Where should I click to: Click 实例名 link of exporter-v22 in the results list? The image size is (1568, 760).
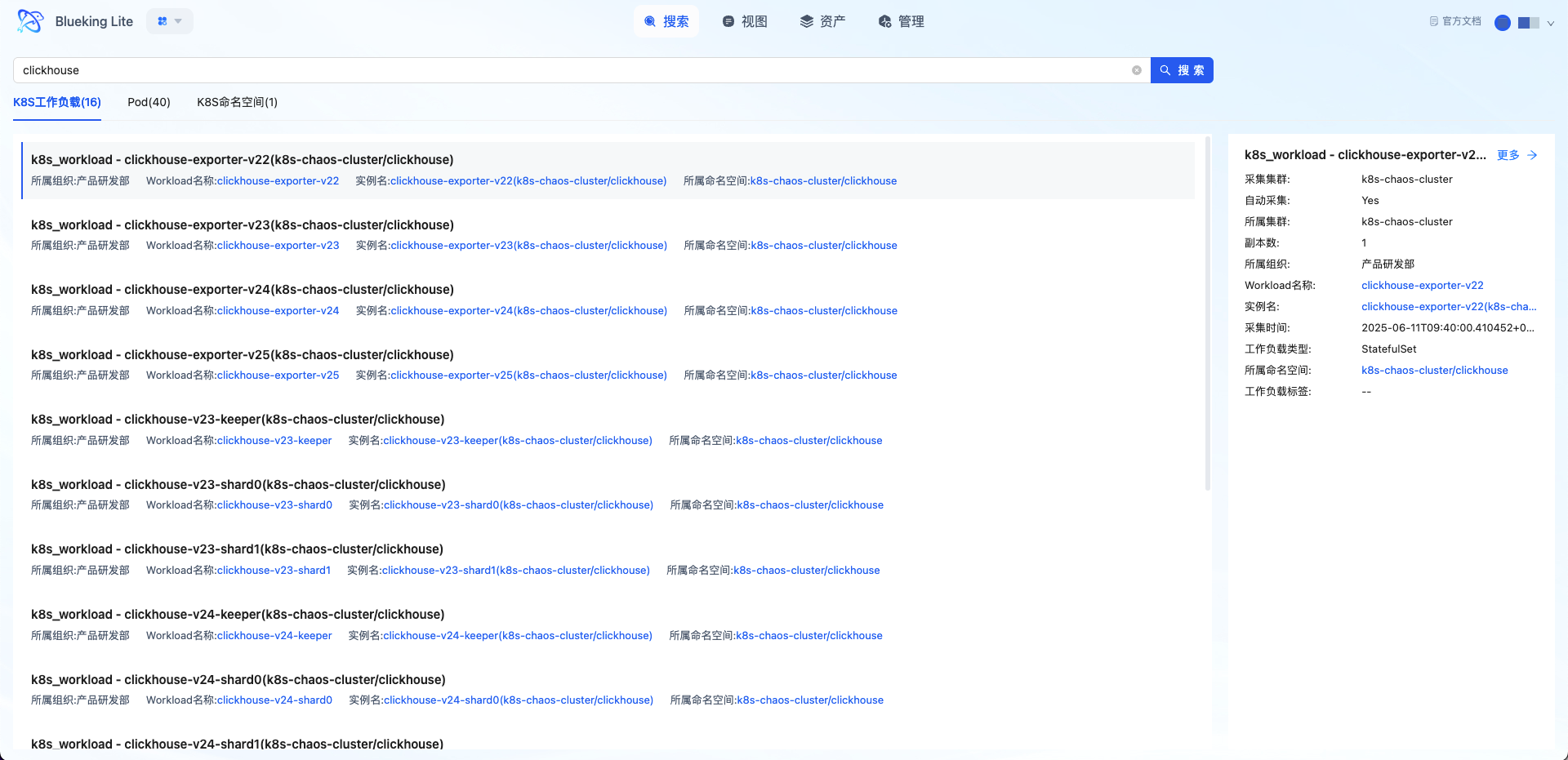(528, 181)
